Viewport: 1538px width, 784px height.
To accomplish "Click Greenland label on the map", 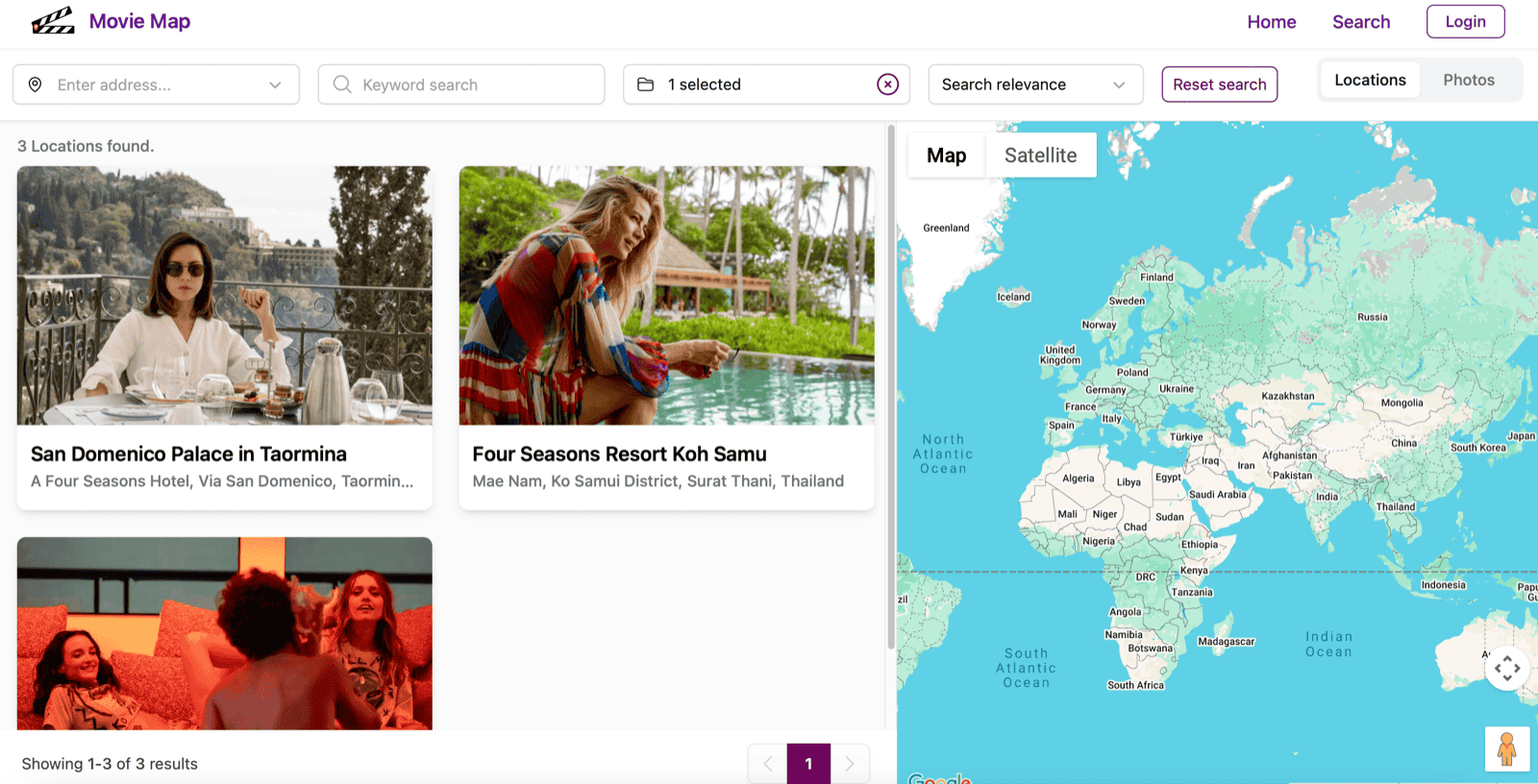I will 946,228.
